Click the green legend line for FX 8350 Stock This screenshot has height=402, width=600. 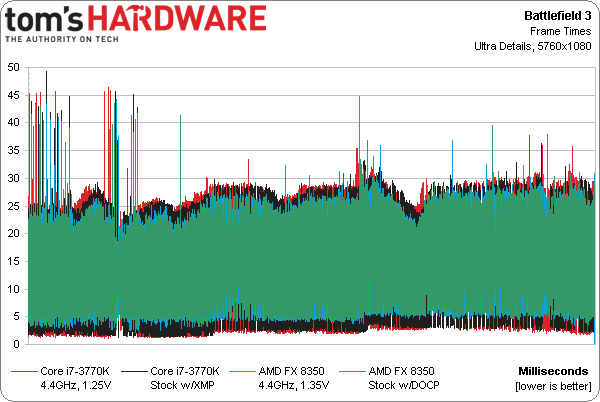coord(352,371)
